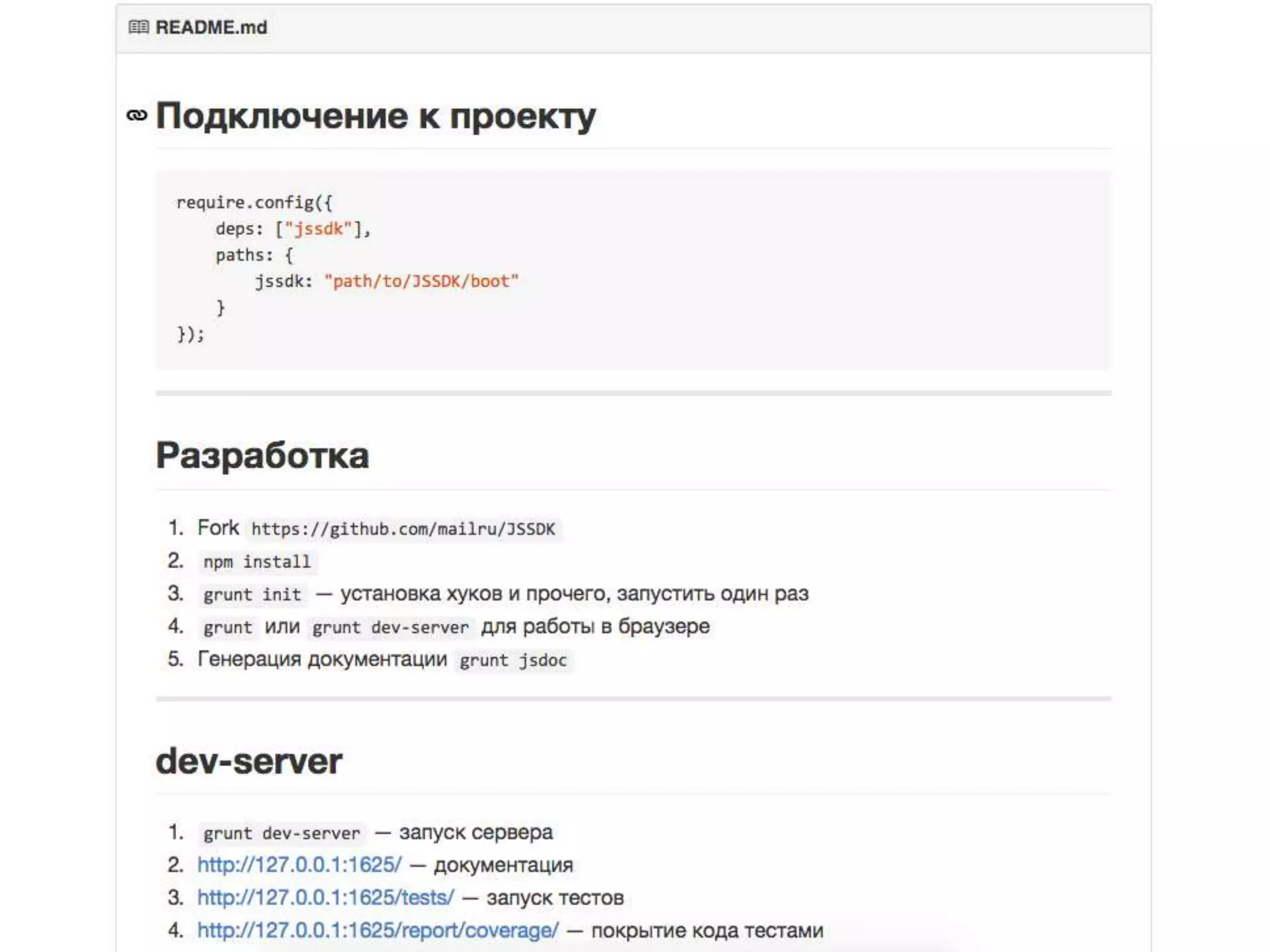Viewport: 1270px width, 952px height.
Task: Click the dev-server heading
Action: [x=249, y=761]
